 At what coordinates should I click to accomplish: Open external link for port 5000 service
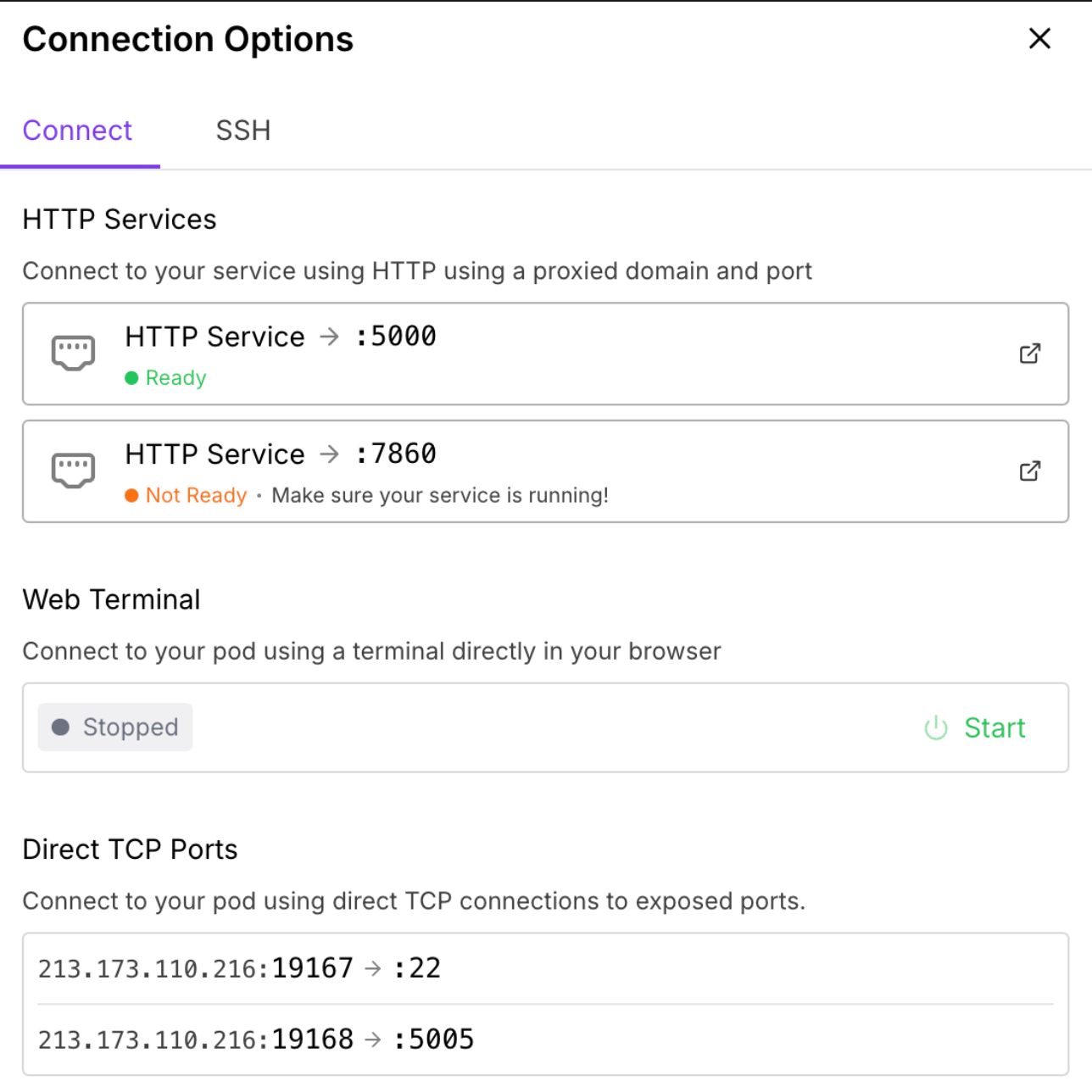(x=1029, y=354)
